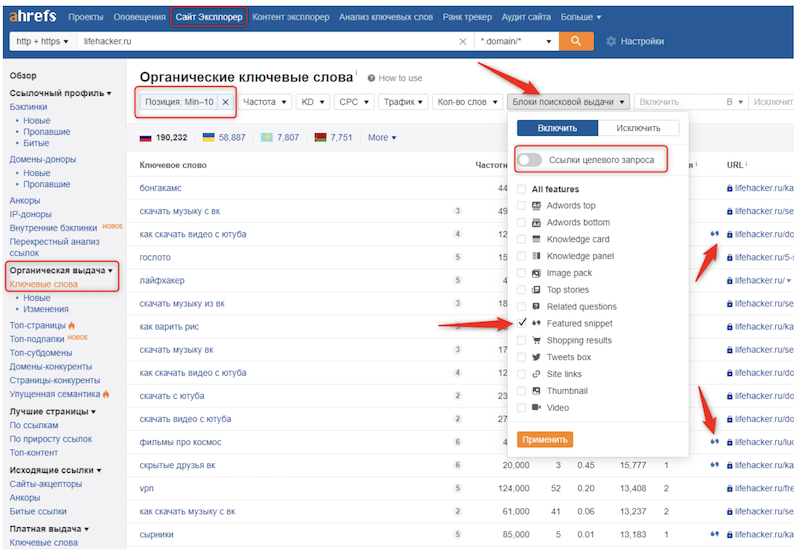This screenshot has width=800, height=555.
Task: Open the Ранк трекер menu item
Action: [x=467, y=17]
